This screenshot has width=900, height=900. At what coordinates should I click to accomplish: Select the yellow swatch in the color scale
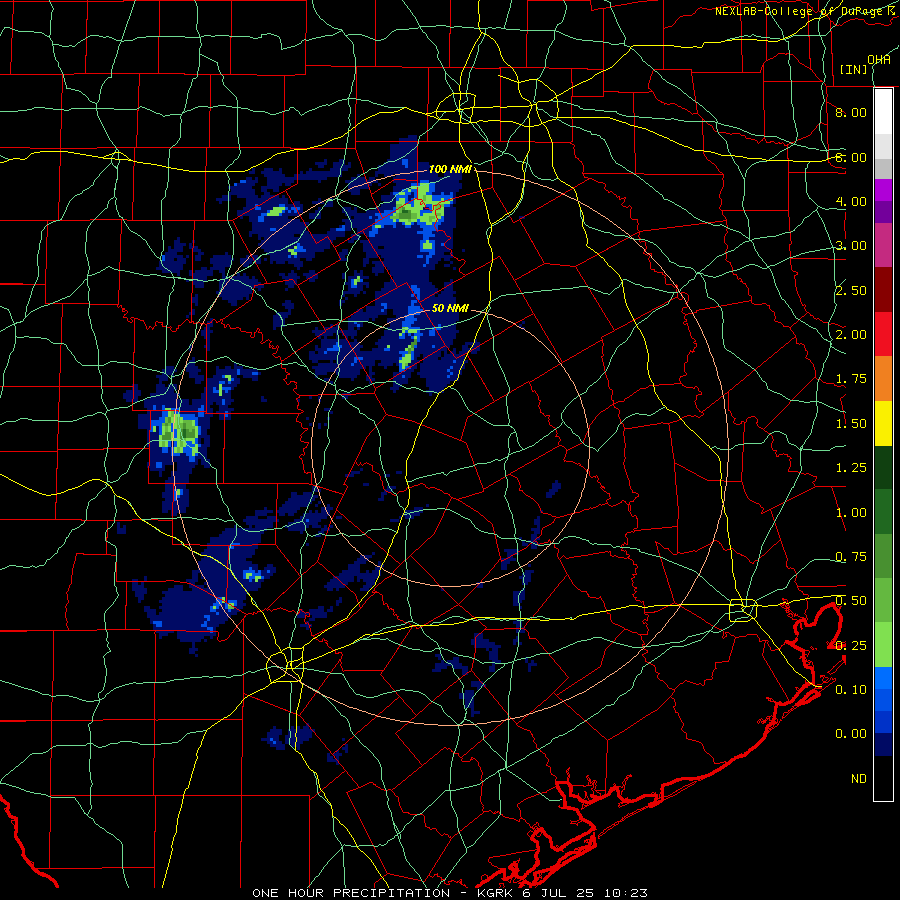pyautogui.click(x=883, y=424)
